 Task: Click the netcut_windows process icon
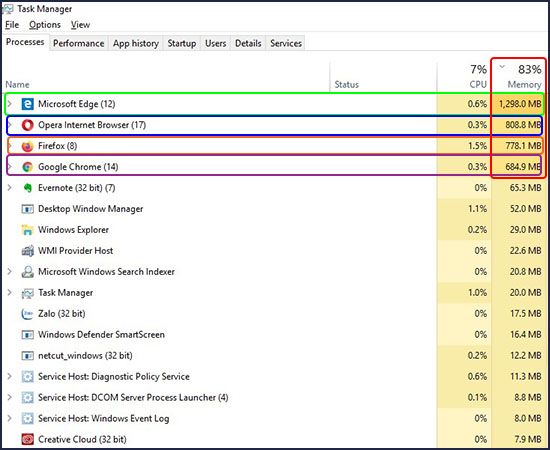coord(27,356)
